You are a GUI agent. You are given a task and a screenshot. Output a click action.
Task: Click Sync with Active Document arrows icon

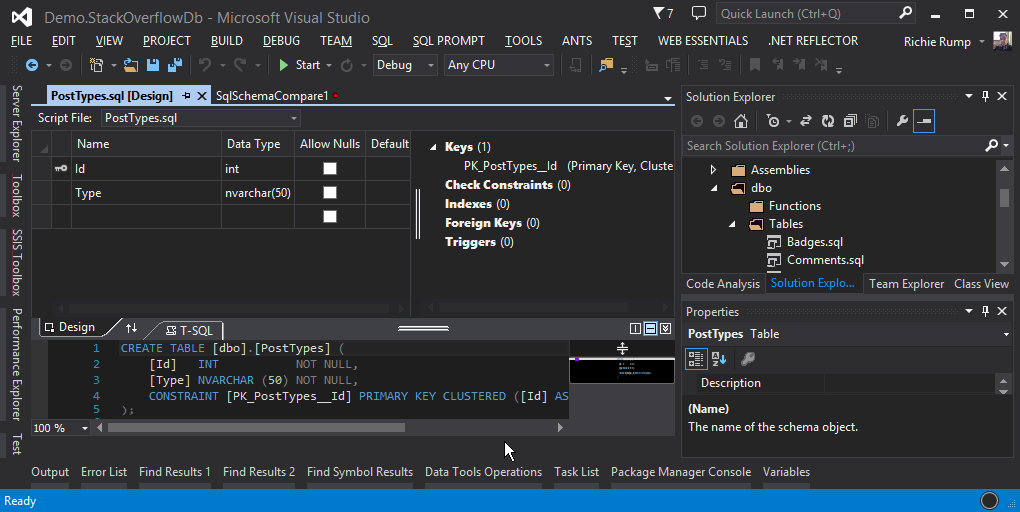coord(805,121)
